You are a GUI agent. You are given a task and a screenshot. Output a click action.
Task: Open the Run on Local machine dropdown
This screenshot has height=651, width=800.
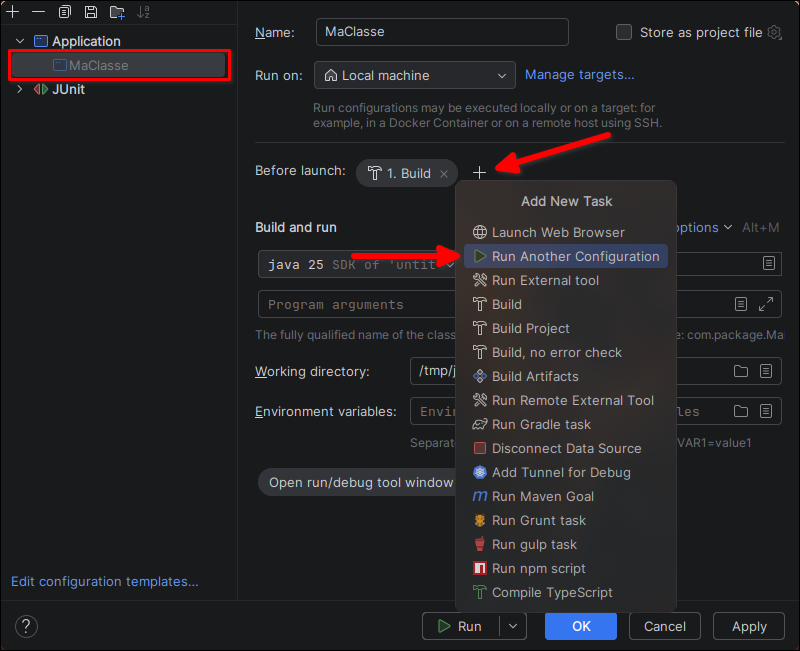point(415,75)
